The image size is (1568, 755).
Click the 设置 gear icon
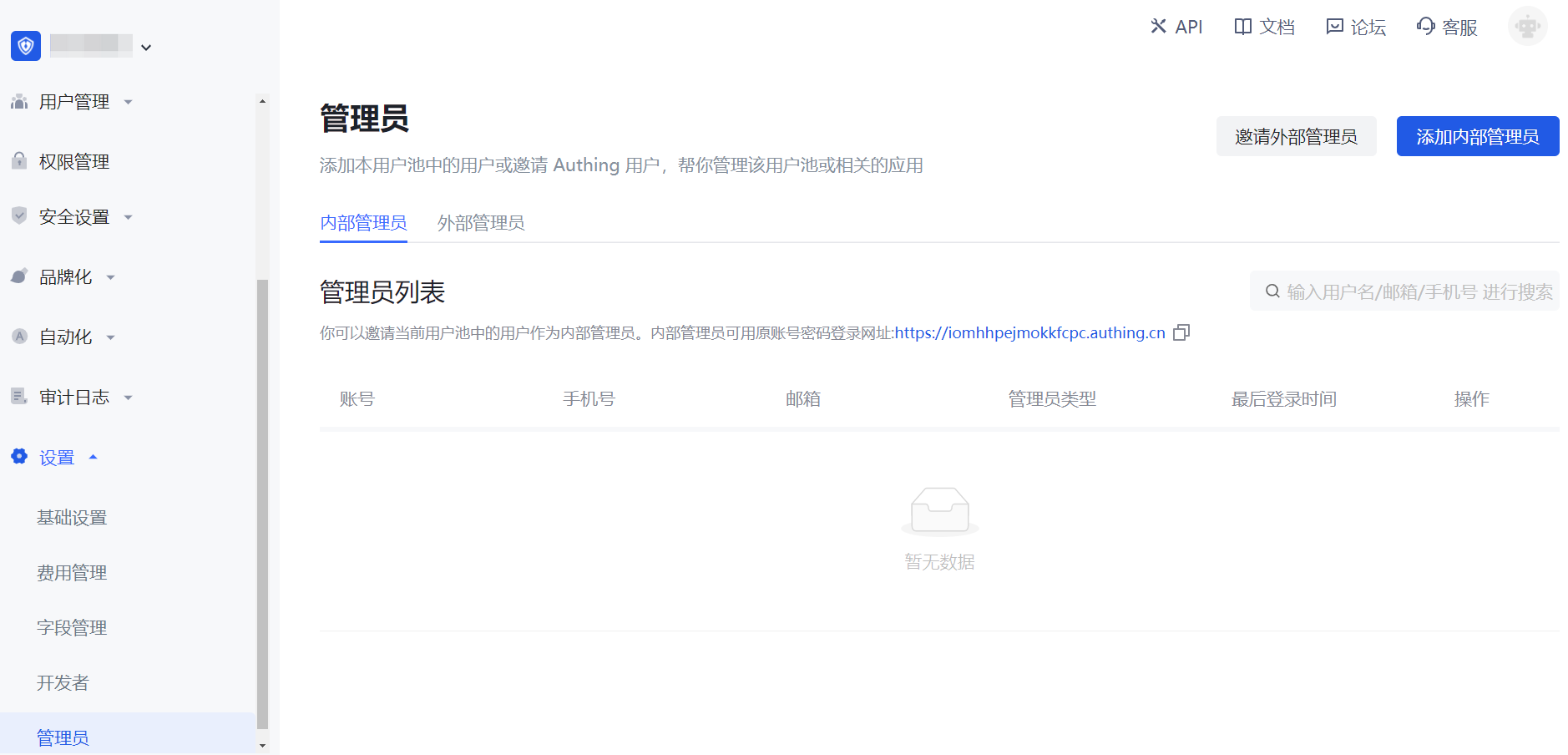tap(19, 457)
